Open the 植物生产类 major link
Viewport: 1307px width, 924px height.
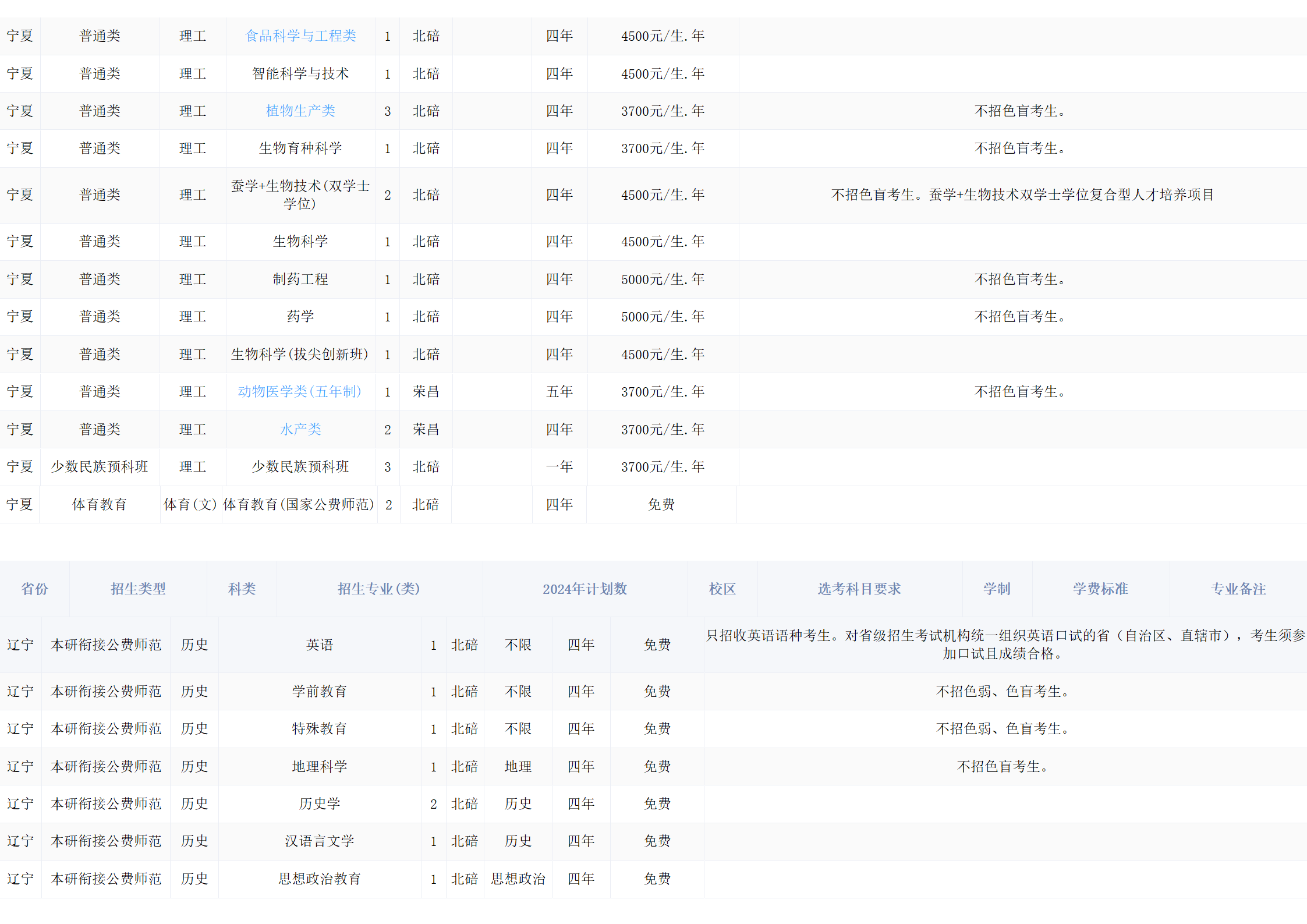coord(300,111)
